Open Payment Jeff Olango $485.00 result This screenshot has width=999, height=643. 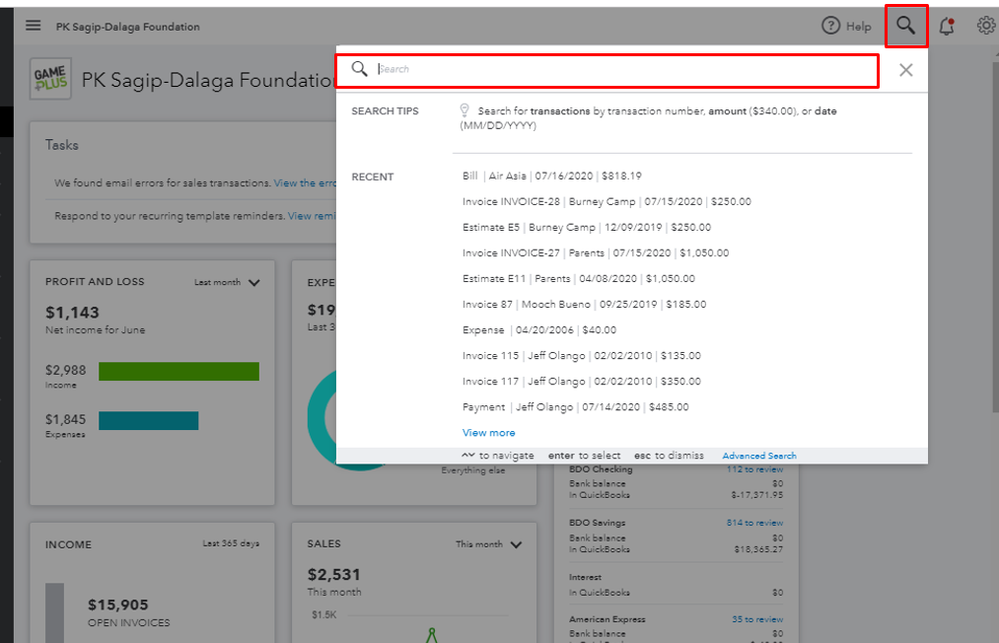575,407
